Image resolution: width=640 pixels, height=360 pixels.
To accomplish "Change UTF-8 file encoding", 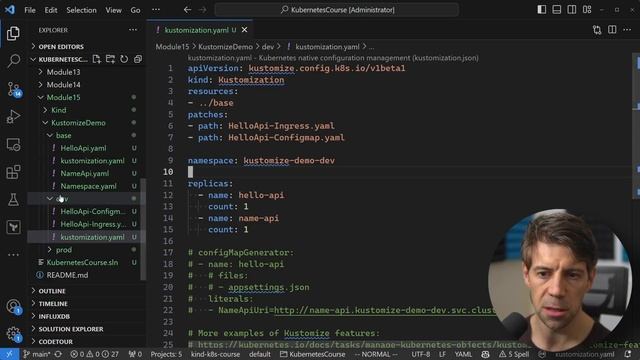I will pos(420,354).
